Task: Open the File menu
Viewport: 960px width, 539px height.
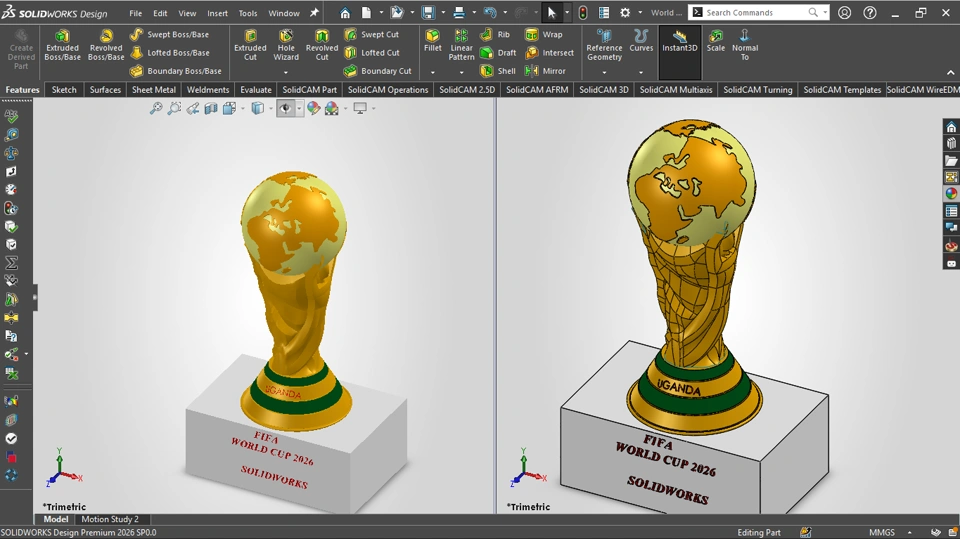Action: (x=135, y=13)
